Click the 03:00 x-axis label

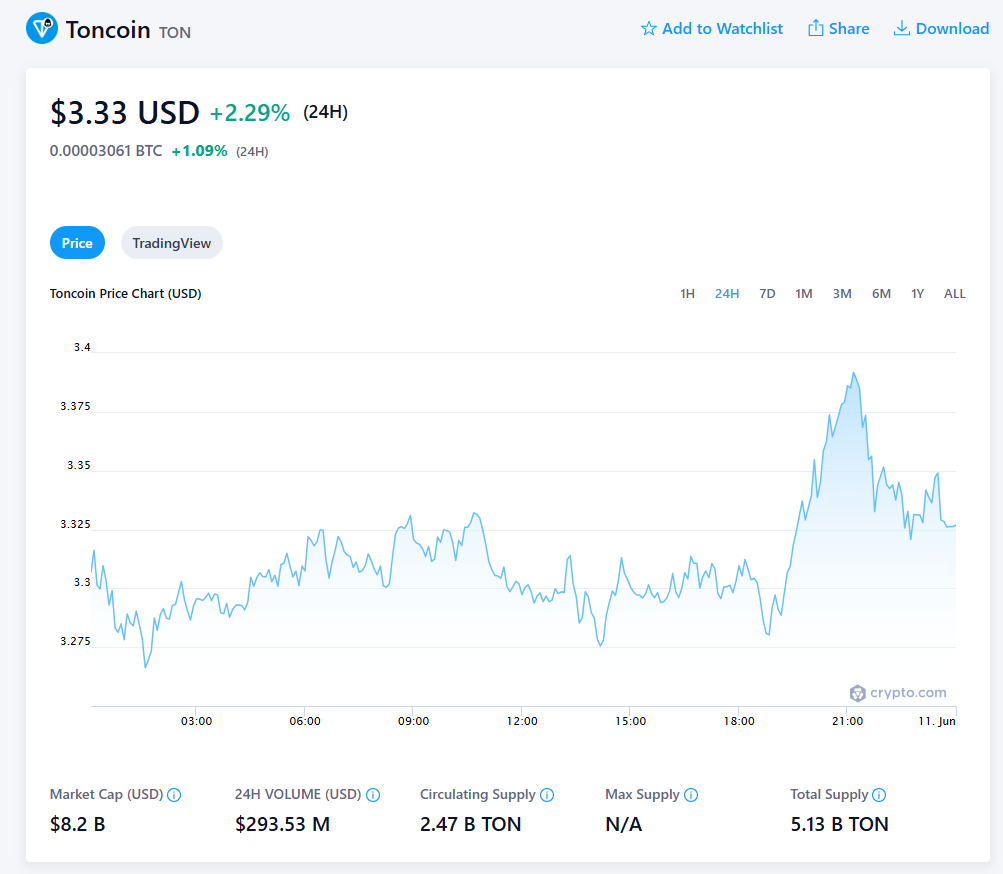tap(196, 721)
